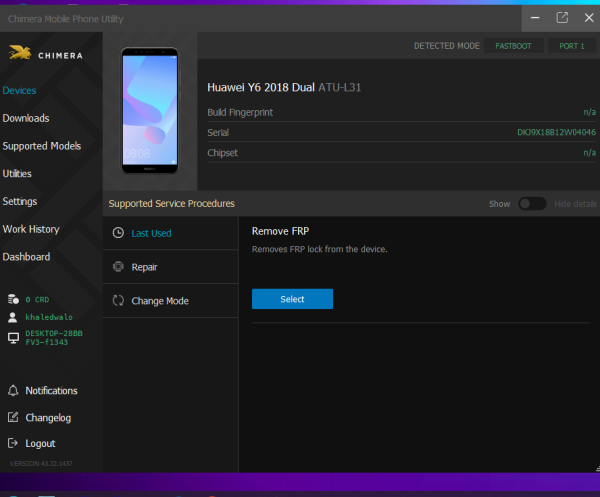Click the user account icon

tap(13, 317)
